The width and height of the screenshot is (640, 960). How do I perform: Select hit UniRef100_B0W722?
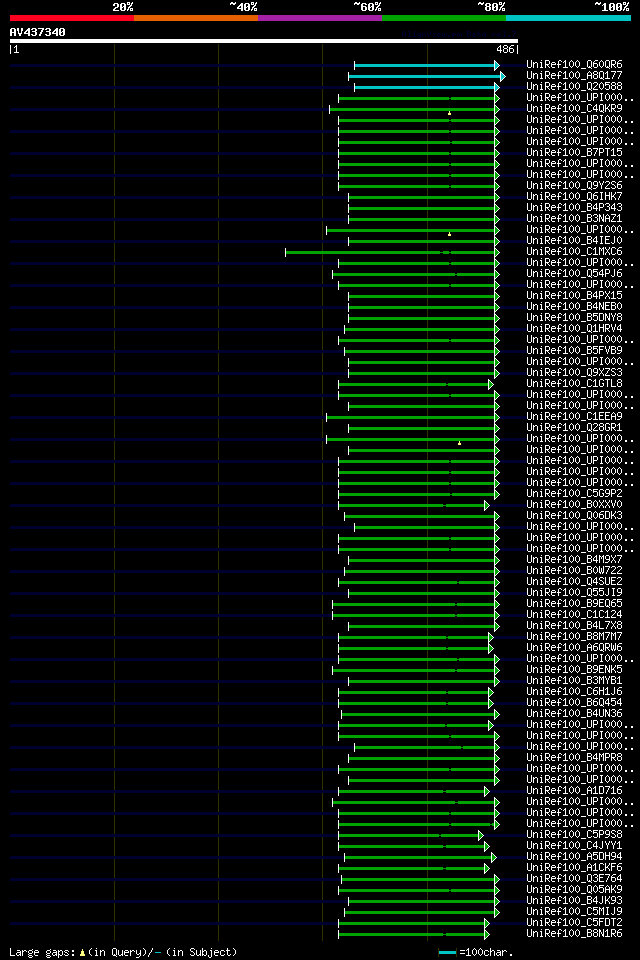574,571
